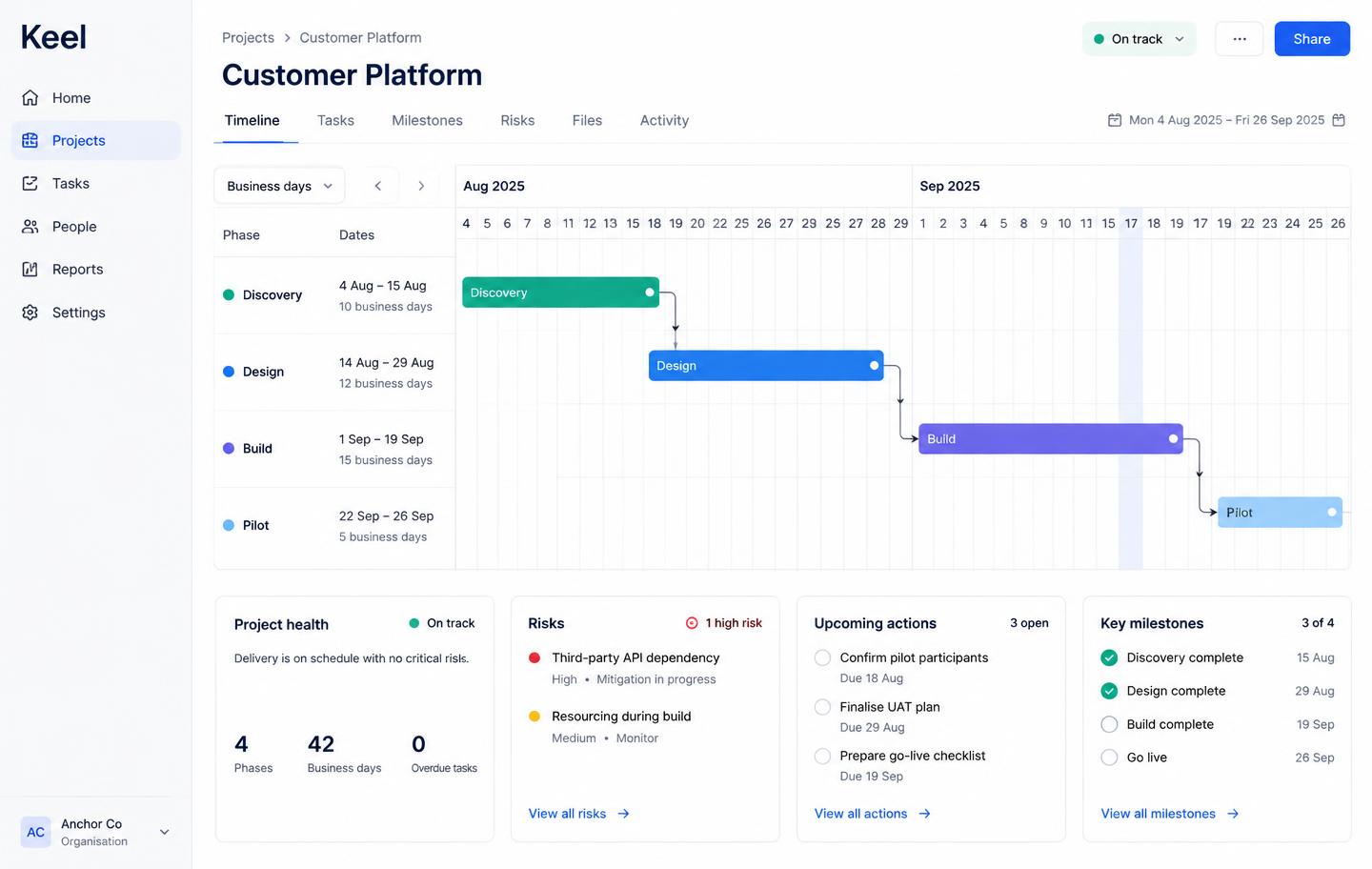Click calendar icon before Mon 4 Aug
The height and width of the screenshot is (869, 1372).
[1115, 120]
